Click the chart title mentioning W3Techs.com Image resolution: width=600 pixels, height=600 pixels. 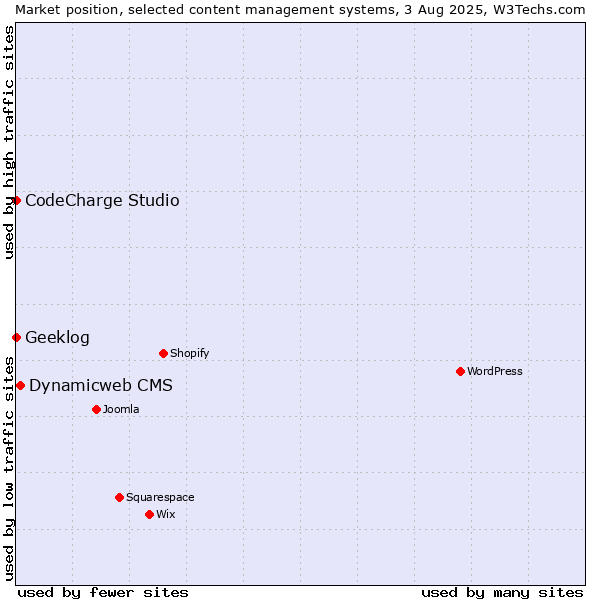(300, 10)
